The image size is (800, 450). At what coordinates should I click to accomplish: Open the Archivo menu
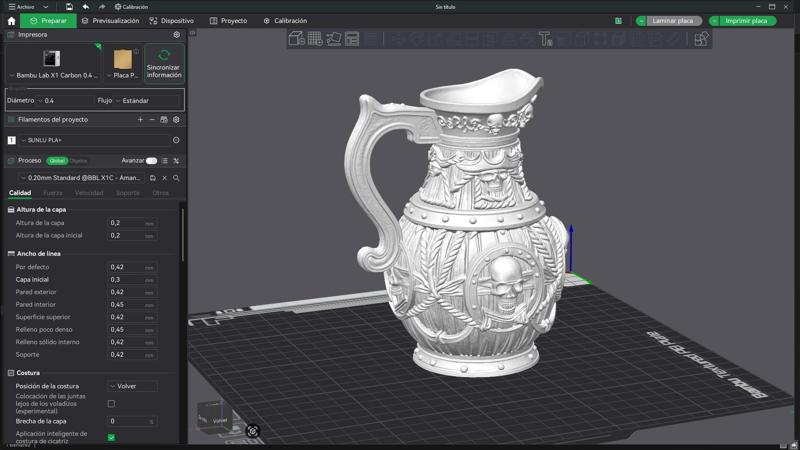tap(21, 7)
